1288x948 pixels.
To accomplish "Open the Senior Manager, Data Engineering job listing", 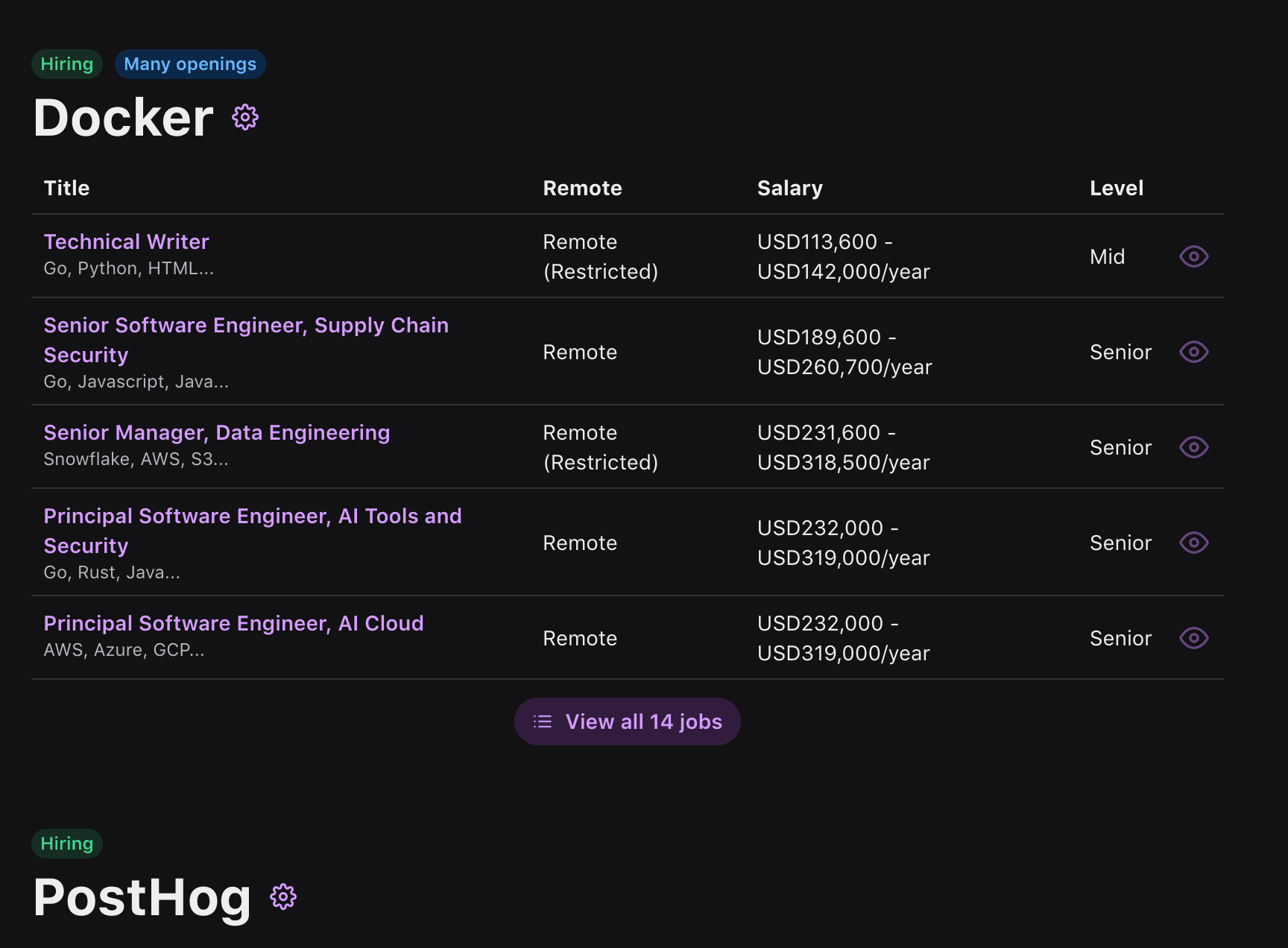I will [x=216, y=432].
